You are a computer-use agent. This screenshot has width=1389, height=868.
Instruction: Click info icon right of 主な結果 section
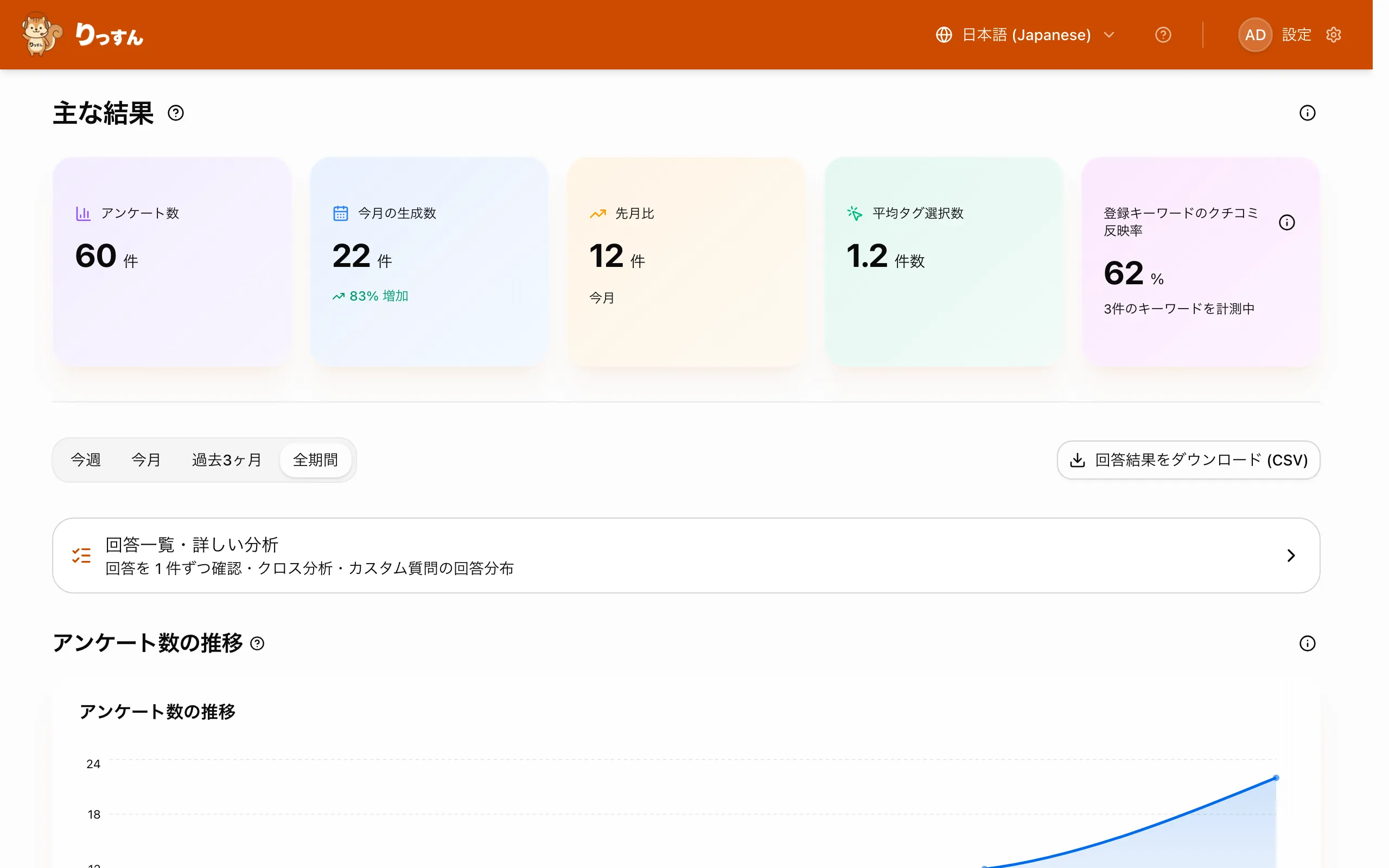[x=1307, y=113]
